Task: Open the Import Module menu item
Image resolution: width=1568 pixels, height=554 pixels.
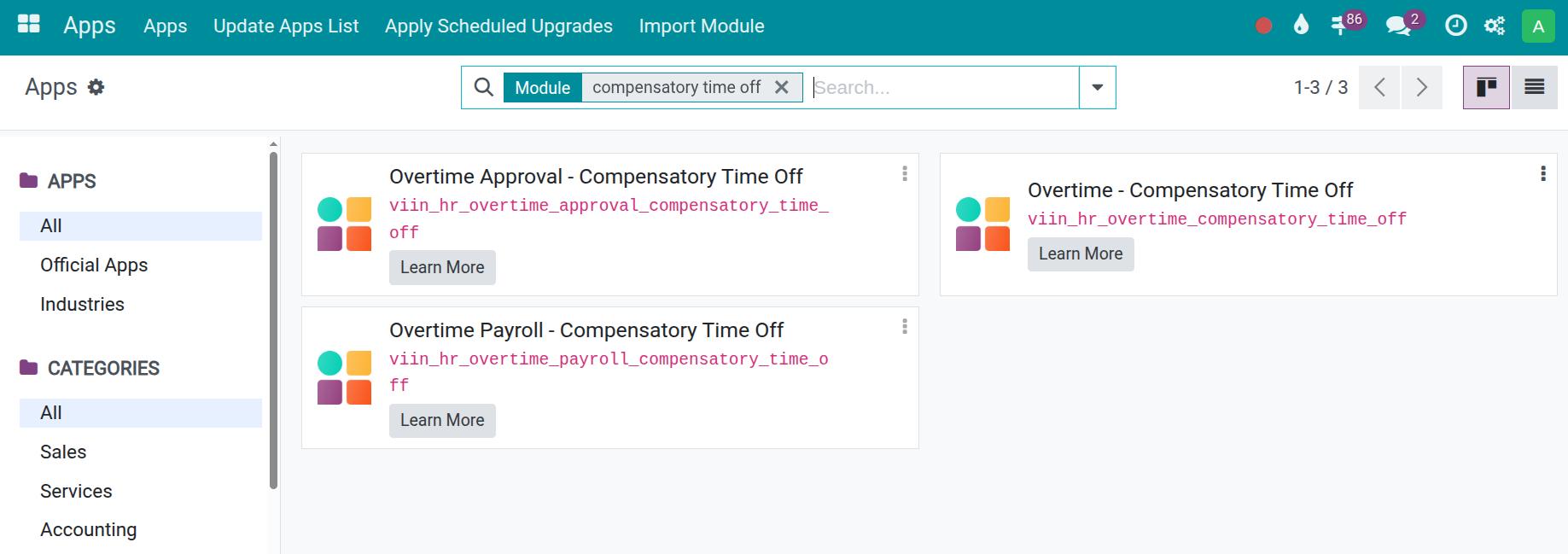Action: click(x=701, y=26)
